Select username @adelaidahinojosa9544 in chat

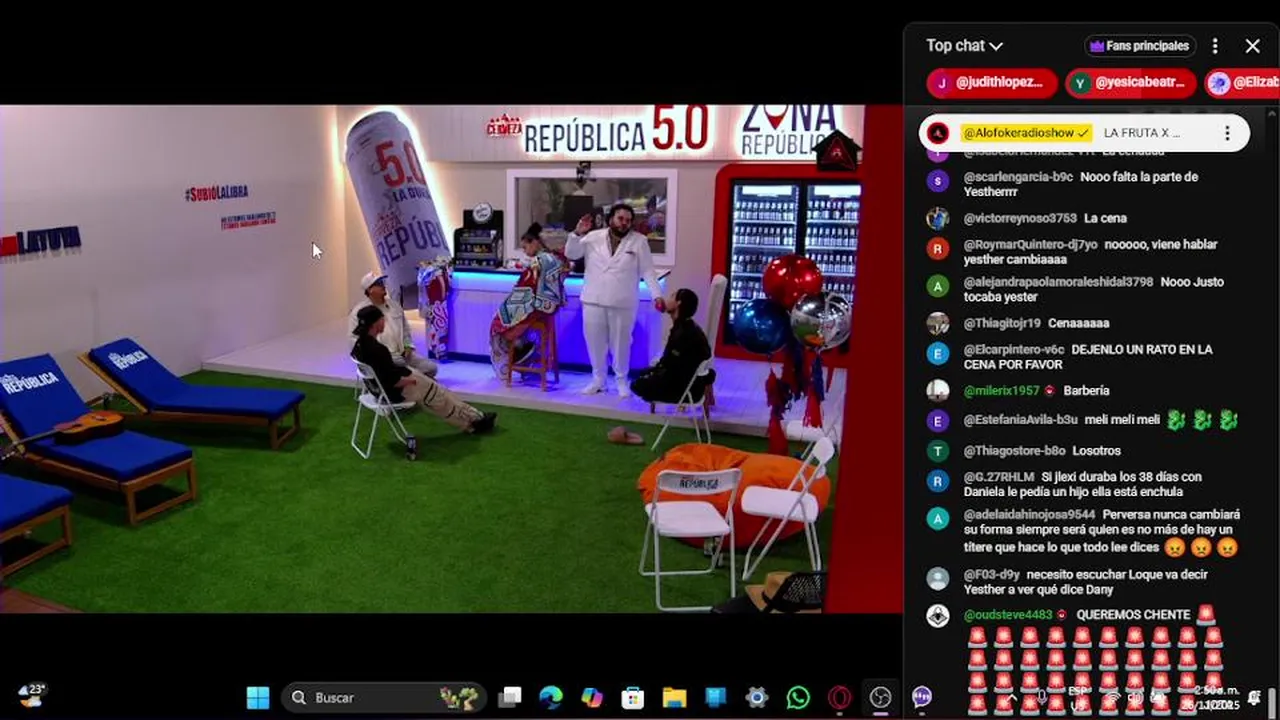(1029, 514)
